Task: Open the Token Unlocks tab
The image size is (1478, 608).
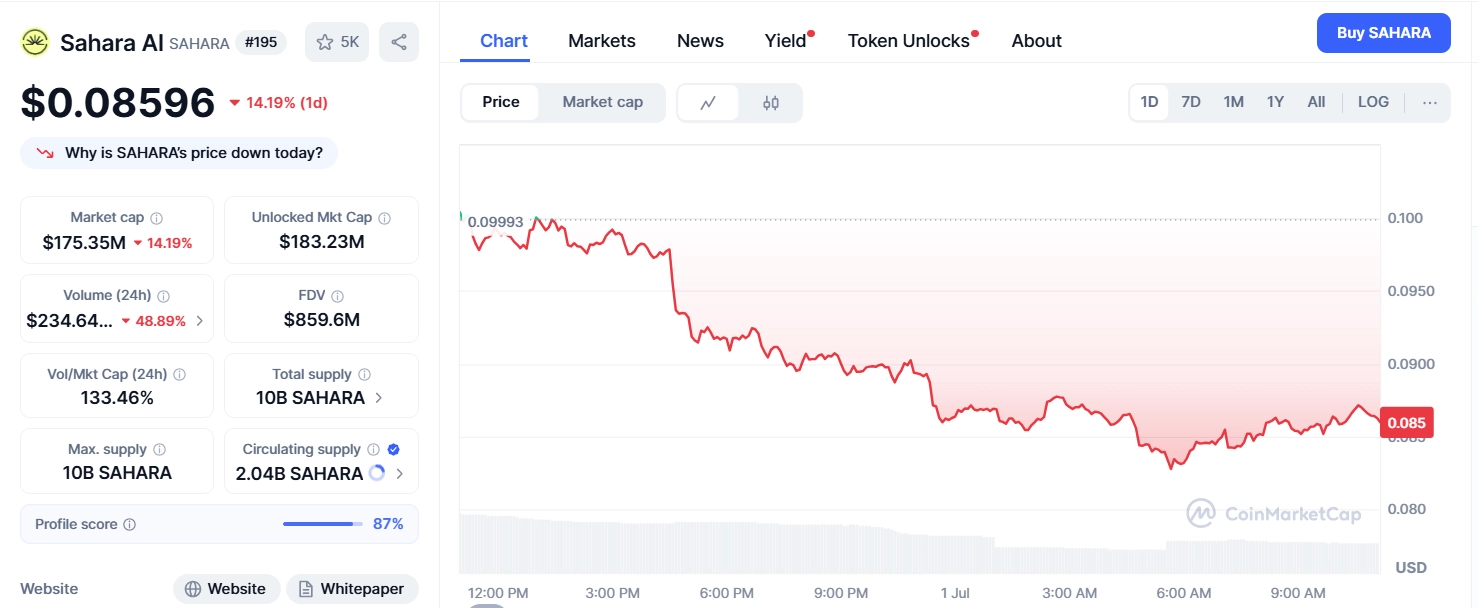Action: (x=908, y=40)
